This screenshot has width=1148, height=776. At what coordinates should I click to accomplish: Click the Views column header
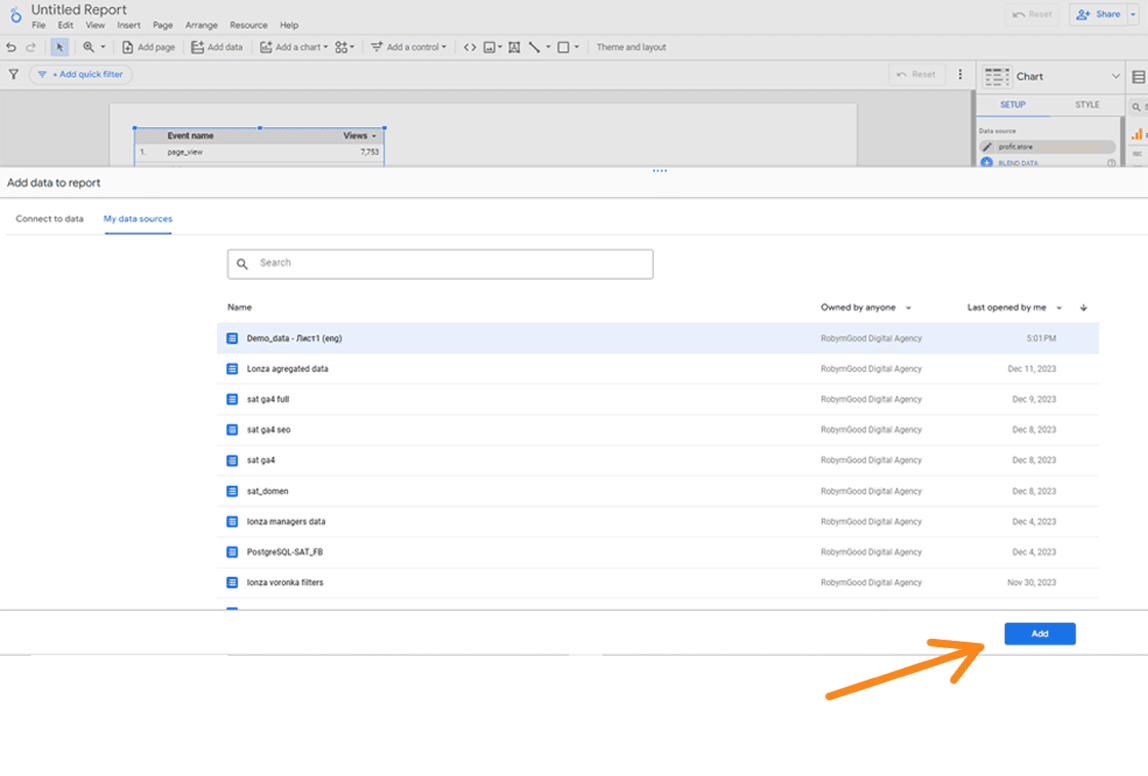tap(355, 136)
